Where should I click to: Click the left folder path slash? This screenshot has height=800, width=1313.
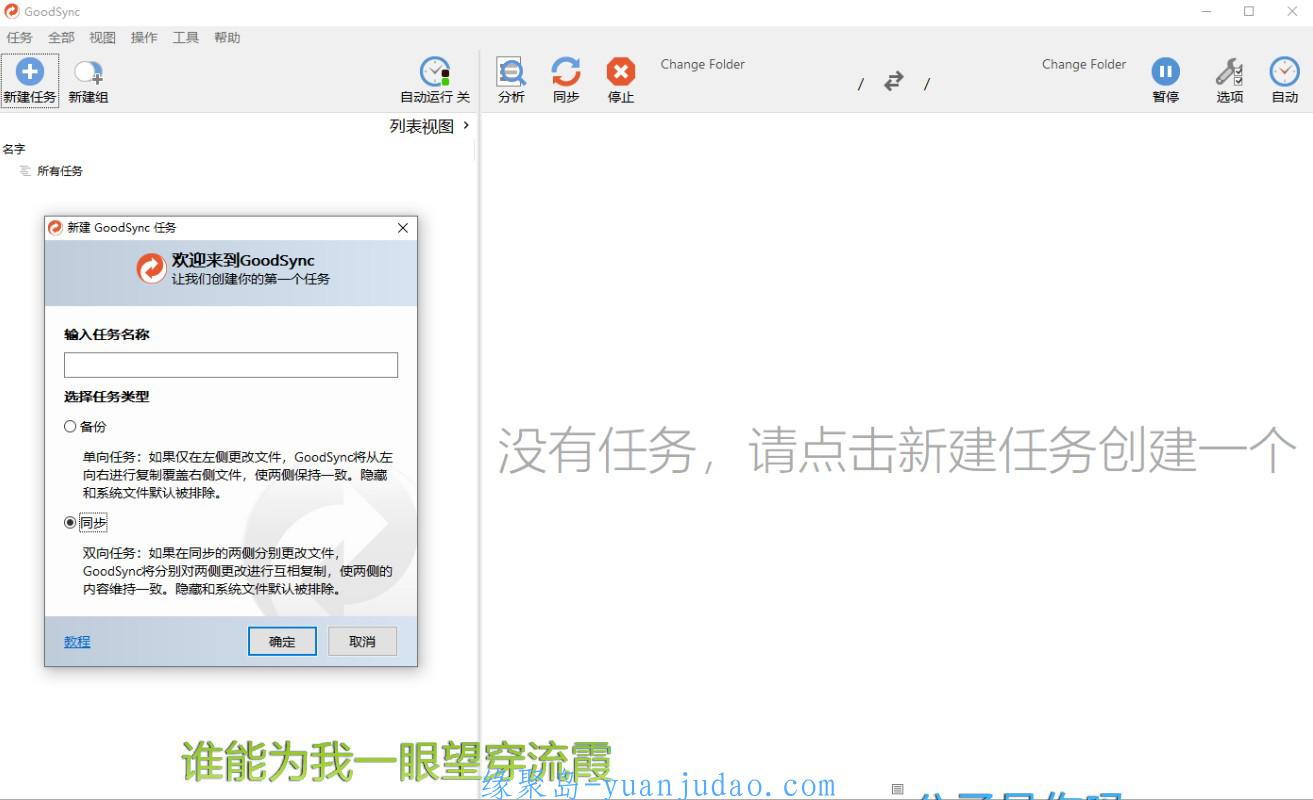coord(860,84)
